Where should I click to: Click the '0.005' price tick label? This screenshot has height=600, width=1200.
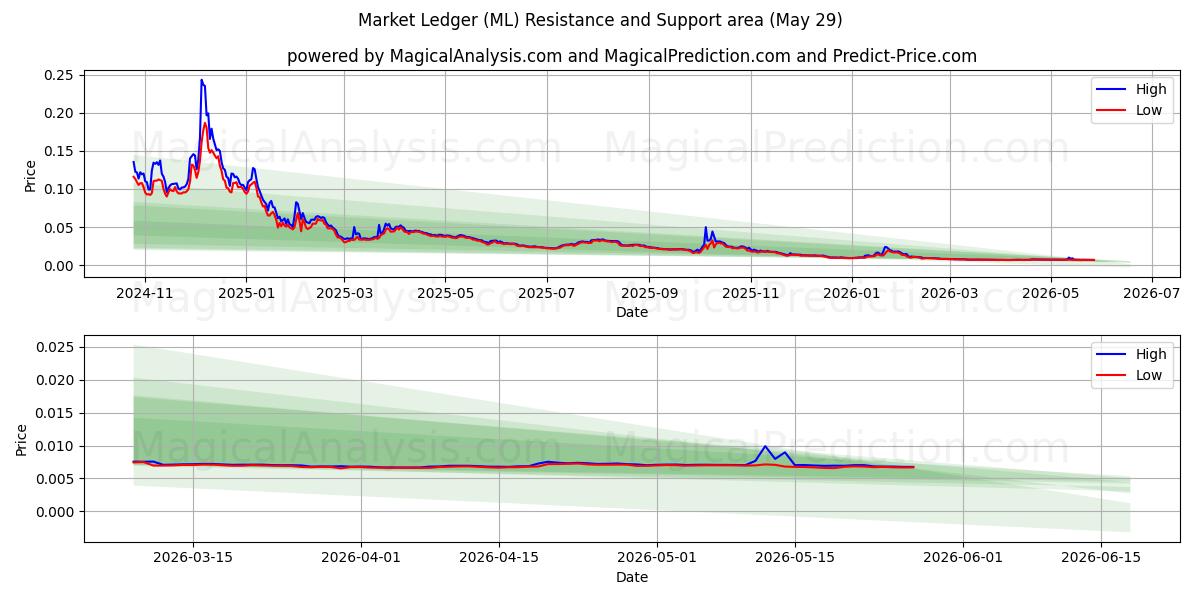[55, 479]
